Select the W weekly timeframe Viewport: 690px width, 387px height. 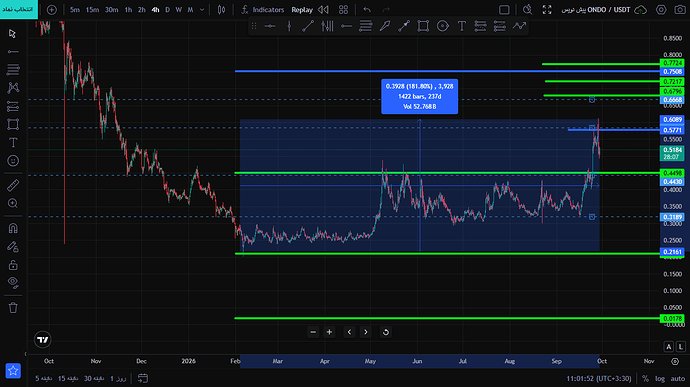(179, 10)
